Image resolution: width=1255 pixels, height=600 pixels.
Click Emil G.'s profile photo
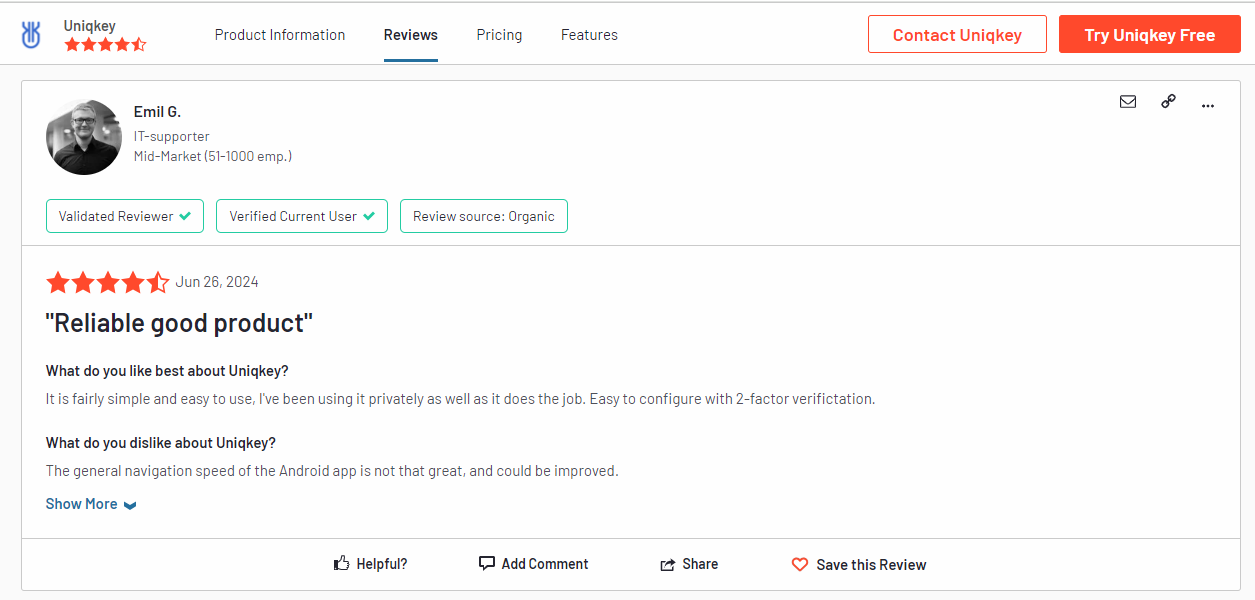[x=84, y=136]
